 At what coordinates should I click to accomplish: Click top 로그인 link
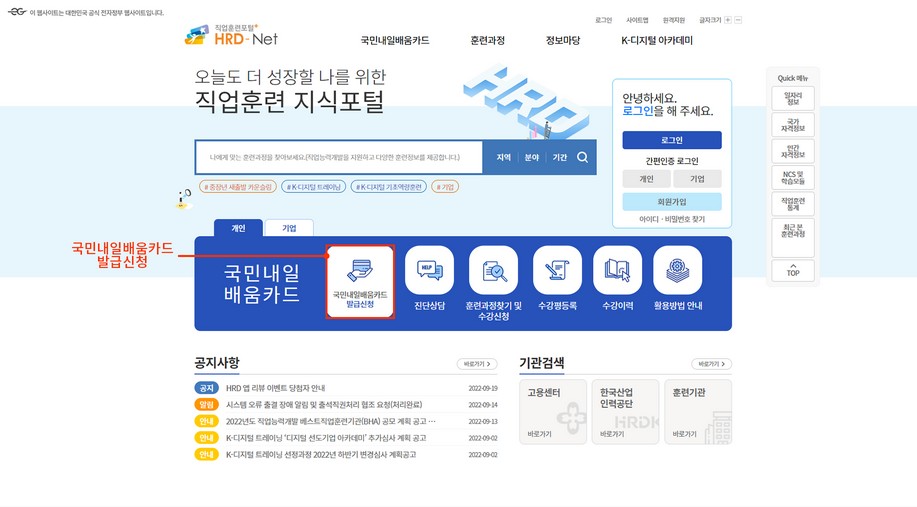coord(604,20)
